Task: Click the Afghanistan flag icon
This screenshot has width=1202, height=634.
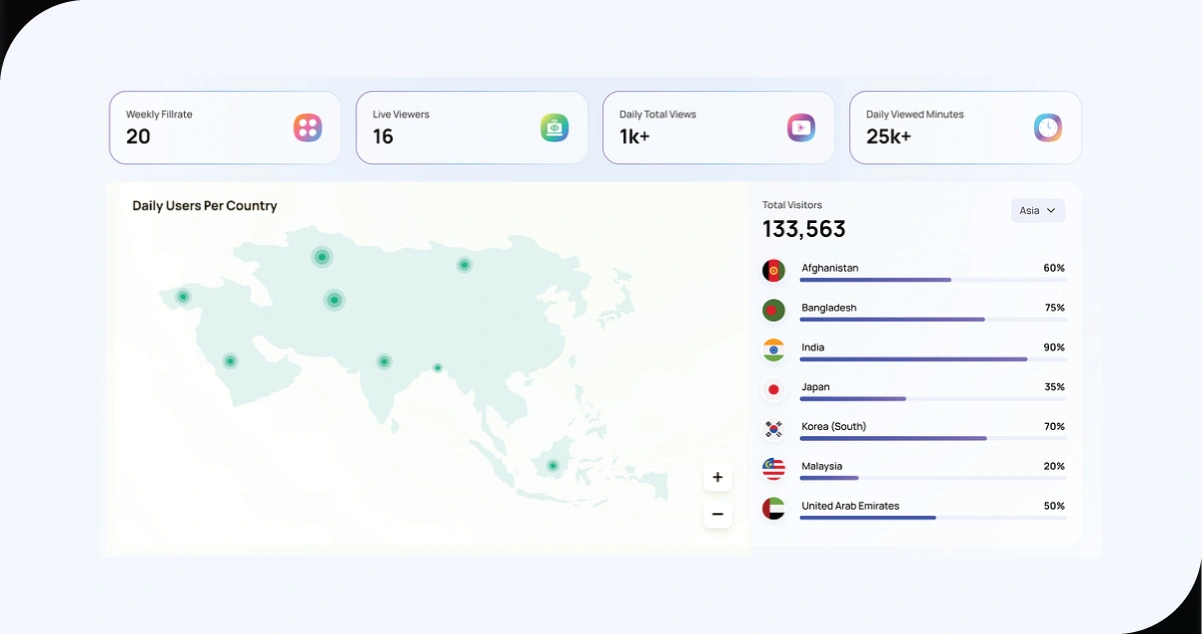Action: [773, 270]
